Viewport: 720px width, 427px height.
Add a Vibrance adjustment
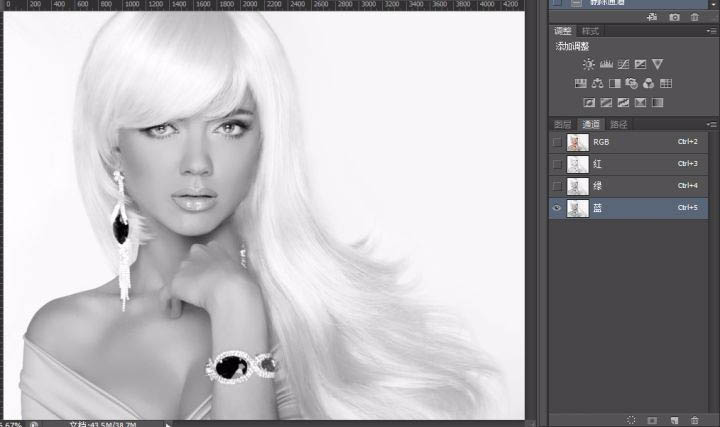pyautogui.click(x=658, y=64)
